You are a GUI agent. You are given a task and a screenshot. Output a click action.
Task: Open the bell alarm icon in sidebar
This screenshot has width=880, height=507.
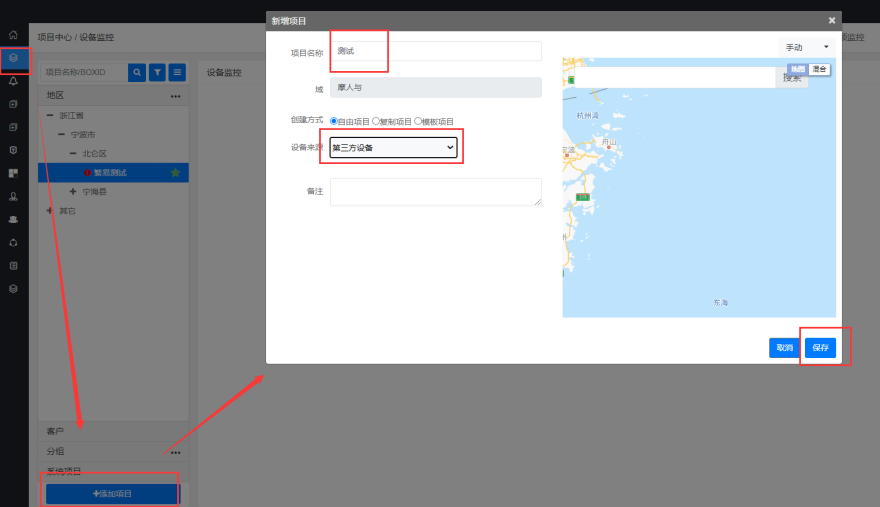[x=13, y=81]
